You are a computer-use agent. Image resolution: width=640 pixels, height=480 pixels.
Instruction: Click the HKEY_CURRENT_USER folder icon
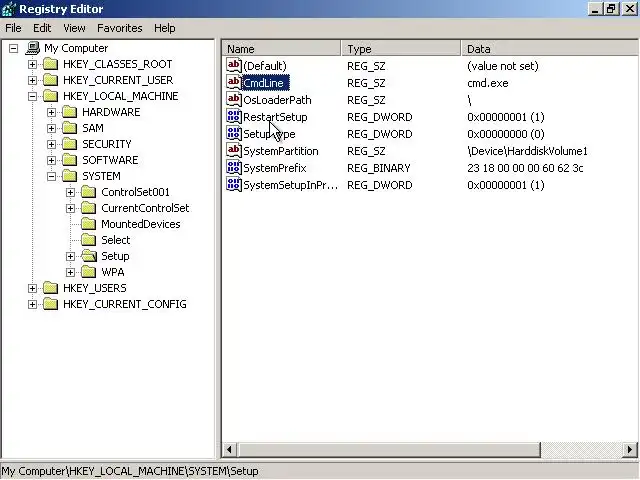51,80
